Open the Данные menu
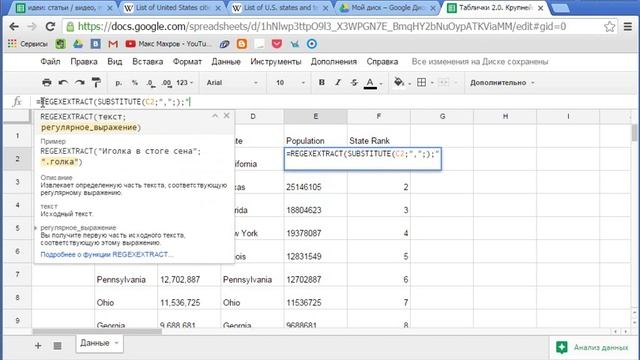This screenshot has width=640, height=360. pyautogui.click(x=226, y=62)
